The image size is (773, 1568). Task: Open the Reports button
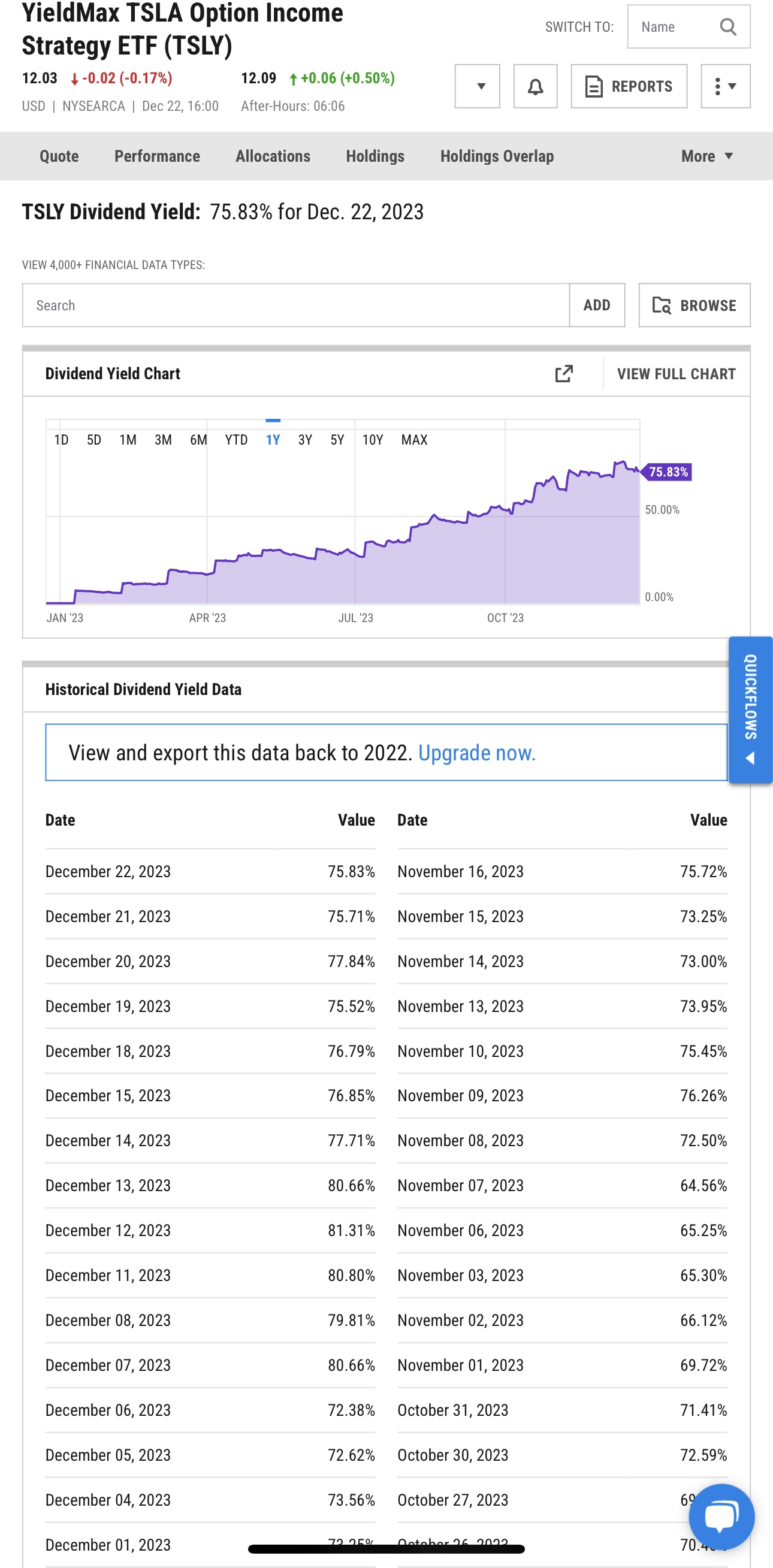coord(629,86)
